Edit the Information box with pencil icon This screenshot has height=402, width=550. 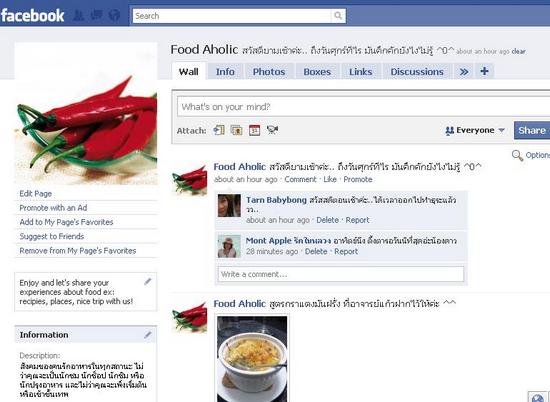tap(148, 335)
